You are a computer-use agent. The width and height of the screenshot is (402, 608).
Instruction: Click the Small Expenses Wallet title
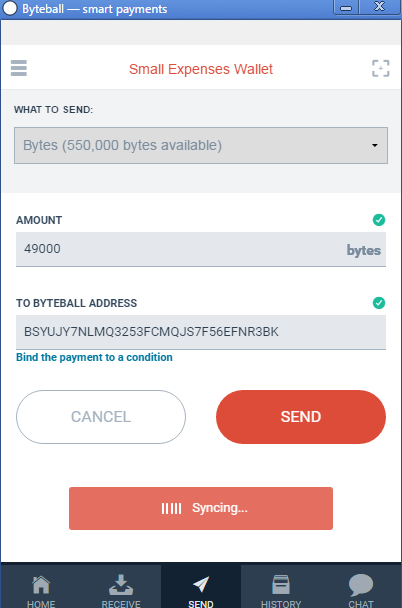201,69
